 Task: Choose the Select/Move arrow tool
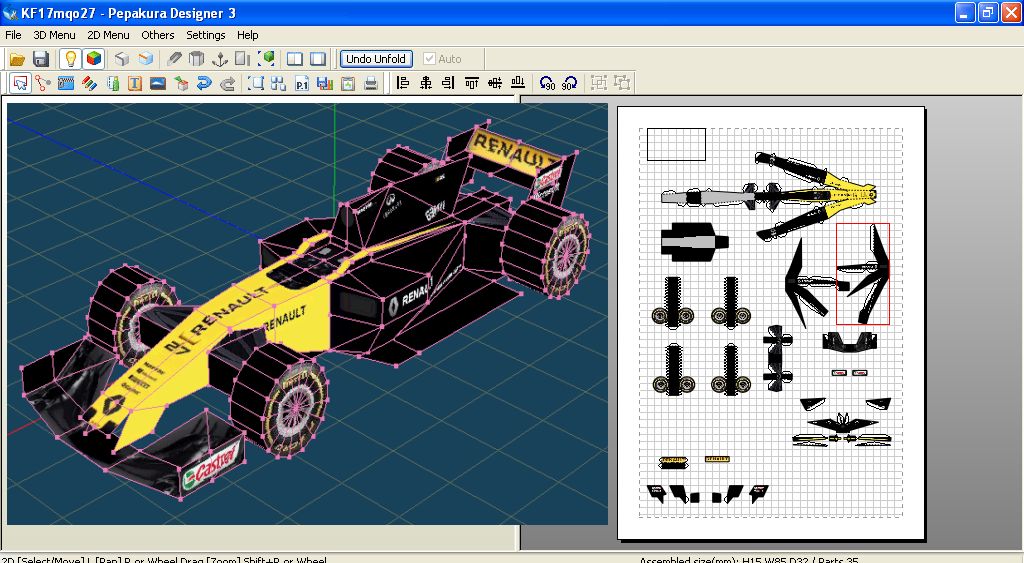click(19, 83)
